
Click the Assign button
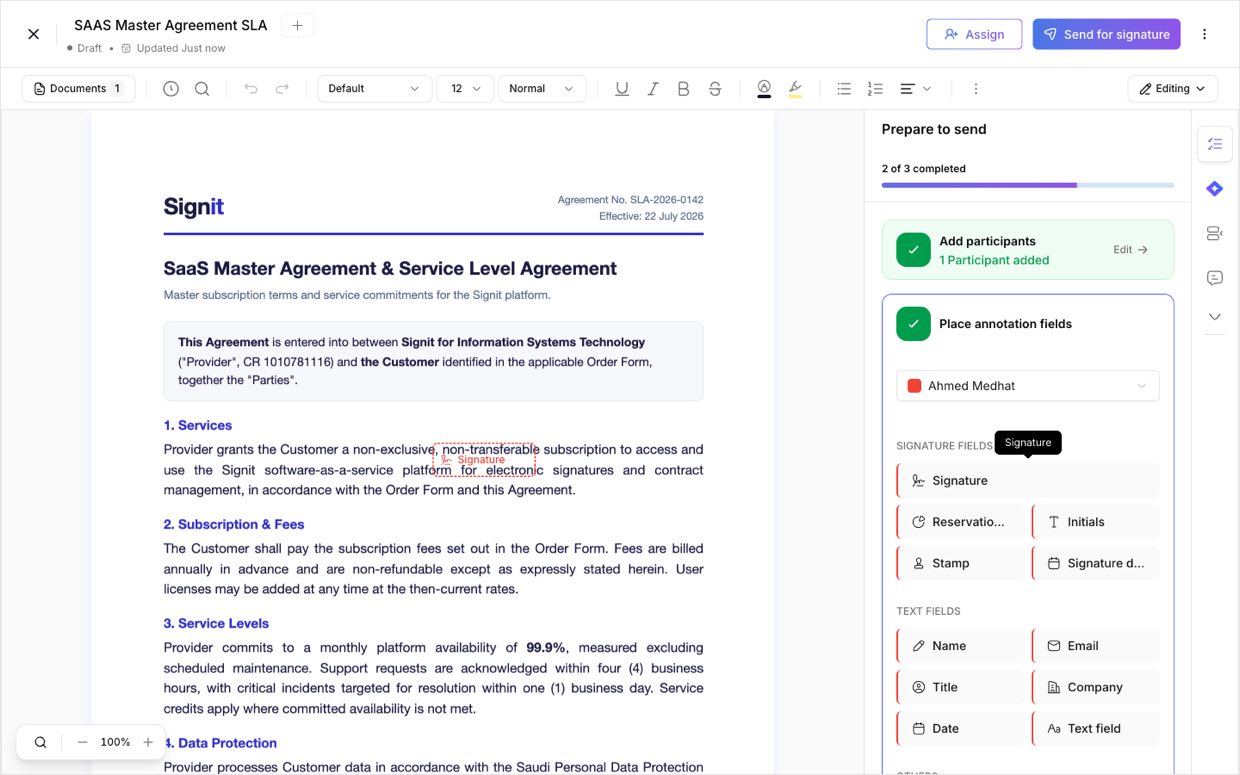974,34
